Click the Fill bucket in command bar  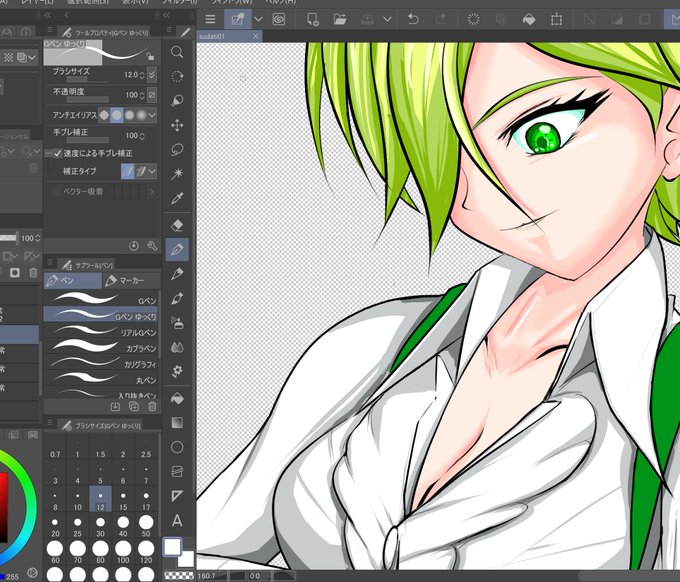point(529,19)
